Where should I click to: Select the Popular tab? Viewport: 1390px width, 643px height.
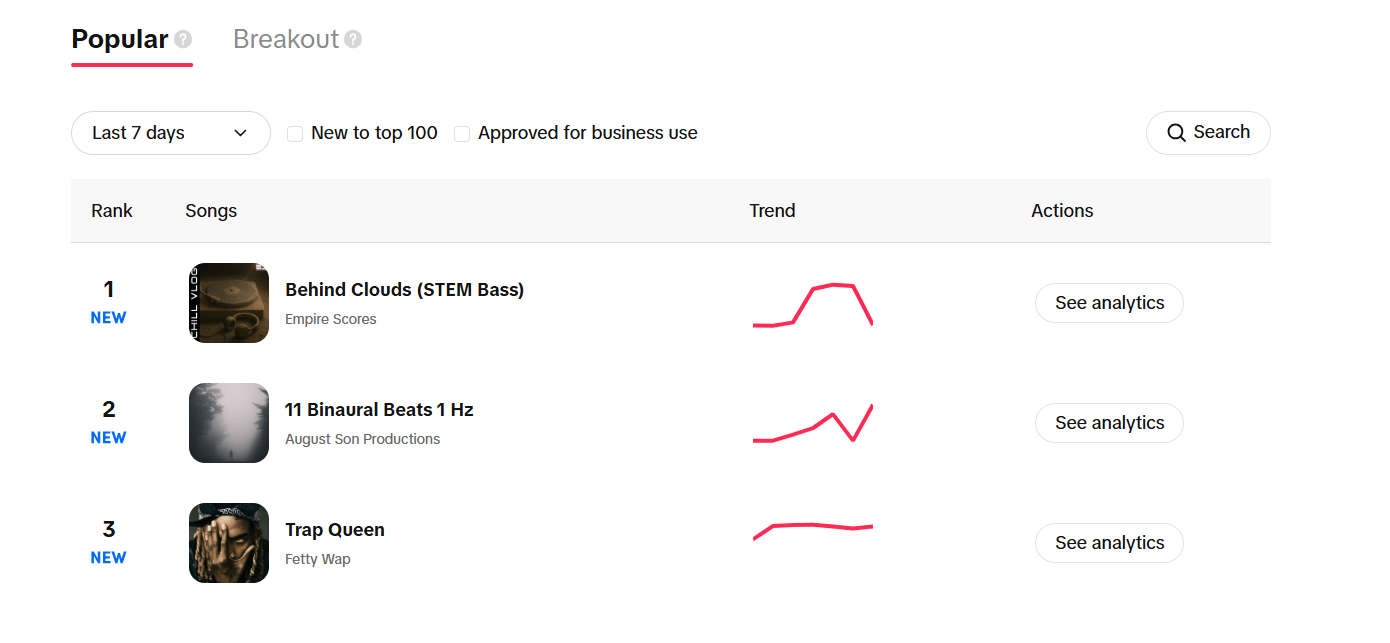120,39
